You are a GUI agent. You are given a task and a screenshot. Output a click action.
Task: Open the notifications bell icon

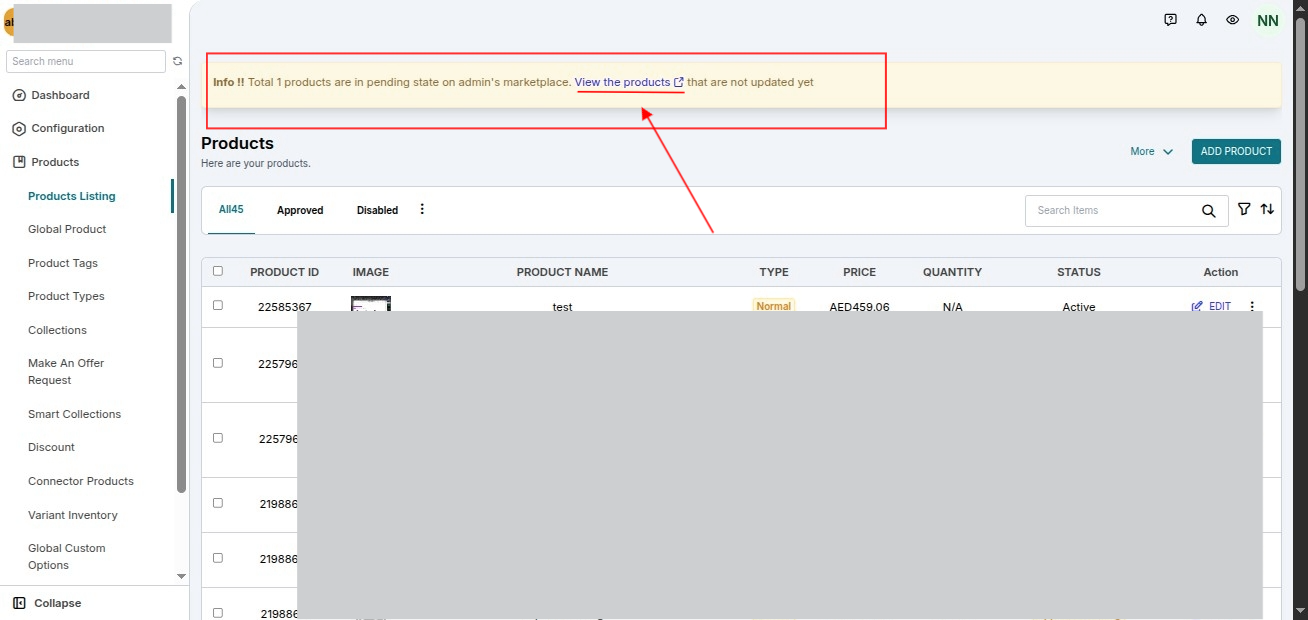pyautogui.click(x=1202, y=20)
